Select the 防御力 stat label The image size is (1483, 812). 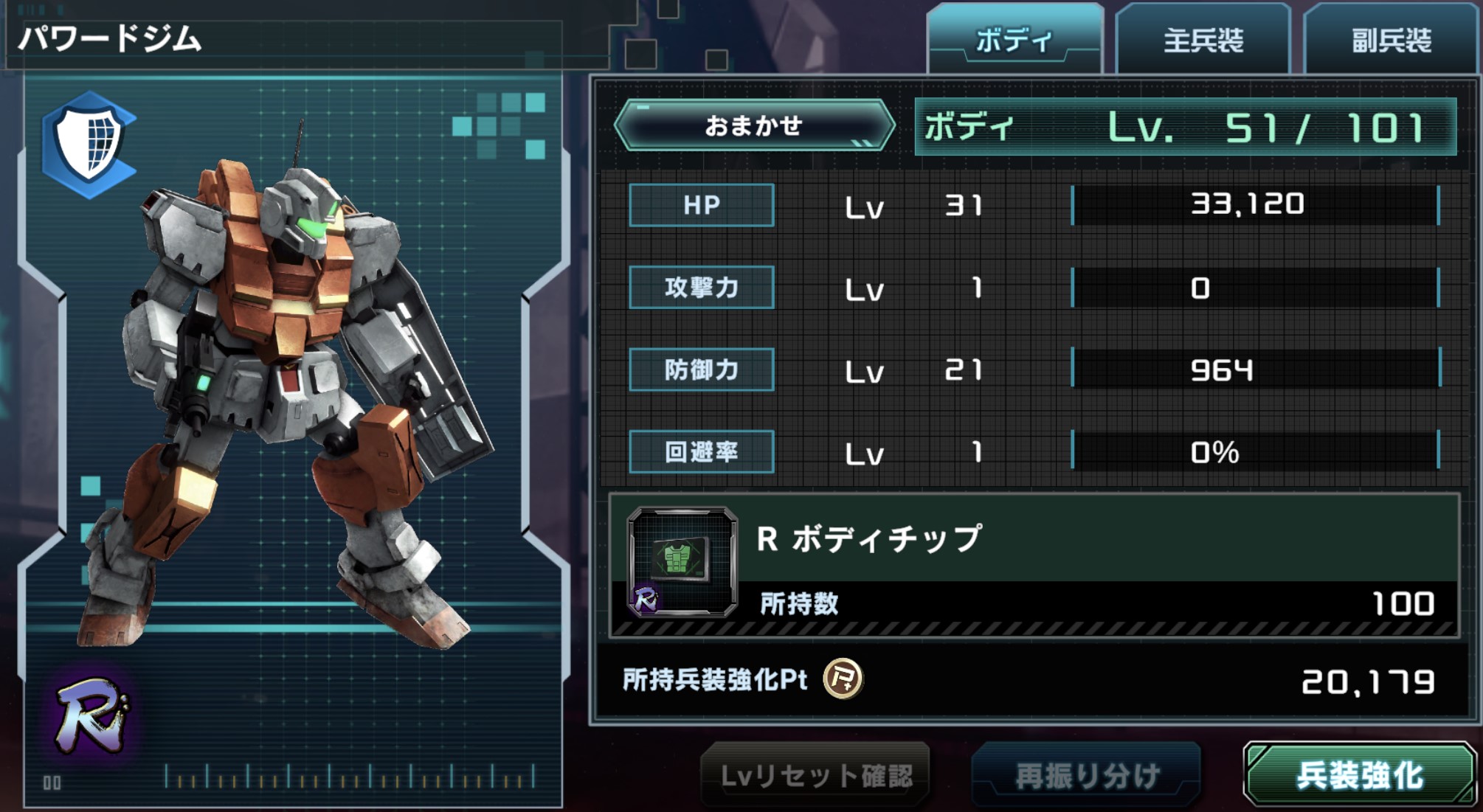(702, 369)
